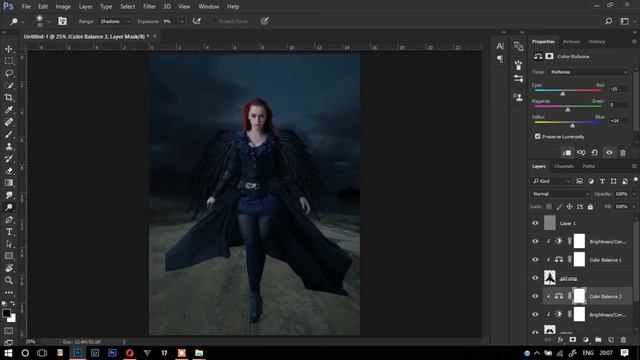The height and width of the screenshot is (360, 640).
Task: Toggle Protect Tones checkbox
Action: tap(214, 21)
